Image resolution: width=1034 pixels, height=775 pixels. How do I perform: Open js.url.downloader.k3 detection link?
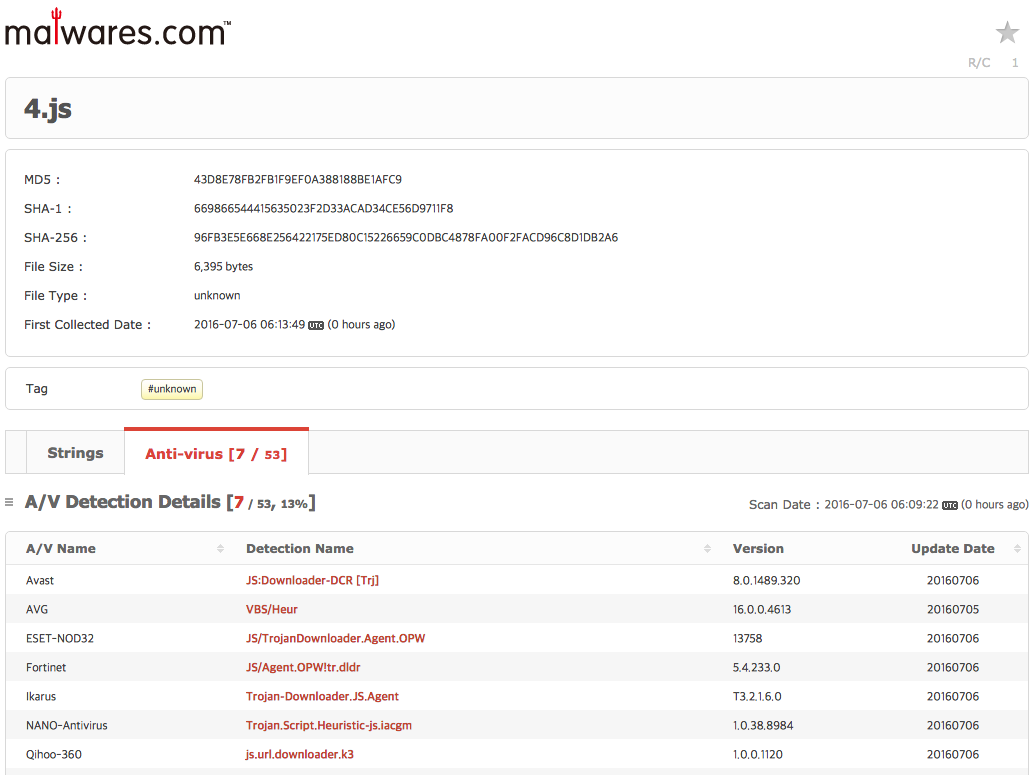coord(300,755)
